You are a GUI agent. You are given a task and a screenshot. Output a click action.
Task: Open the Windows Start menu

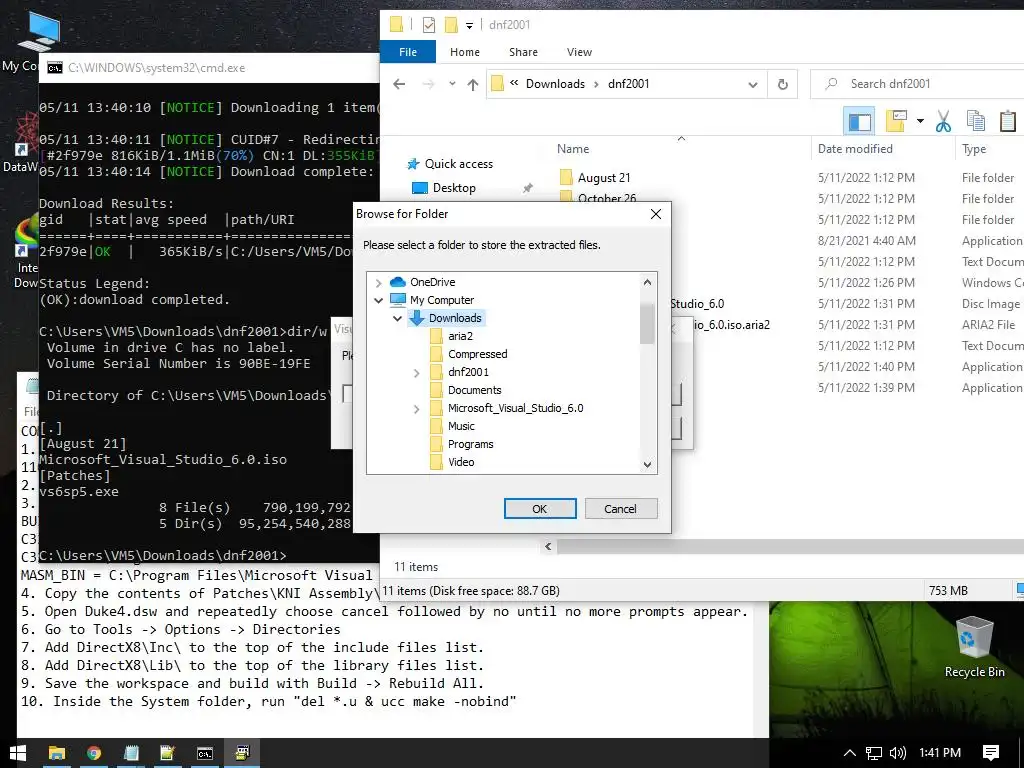(18, 753)
